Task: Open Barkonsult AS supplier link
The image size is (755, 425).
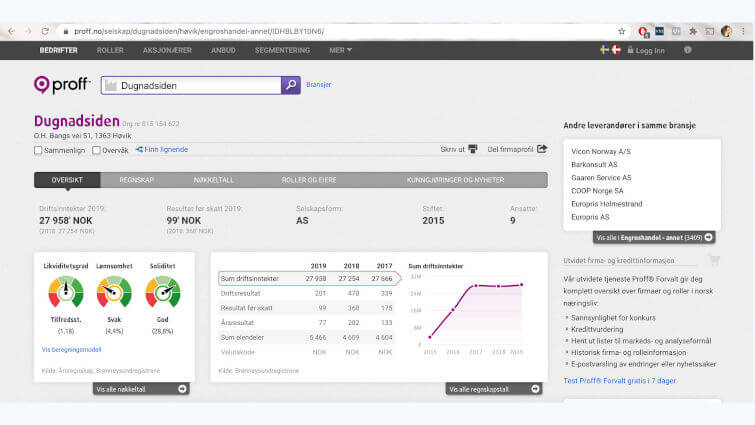Action: pyautogui.click(x=594, y=165)
